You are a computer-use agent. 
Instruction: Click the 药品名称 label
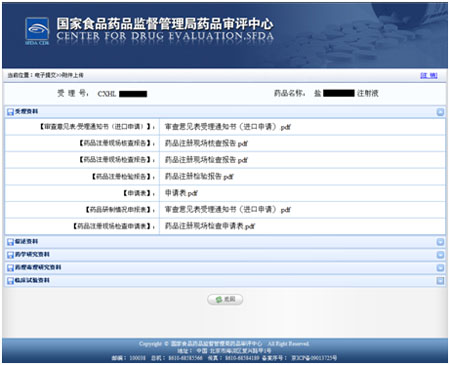[x=289, y=93]
